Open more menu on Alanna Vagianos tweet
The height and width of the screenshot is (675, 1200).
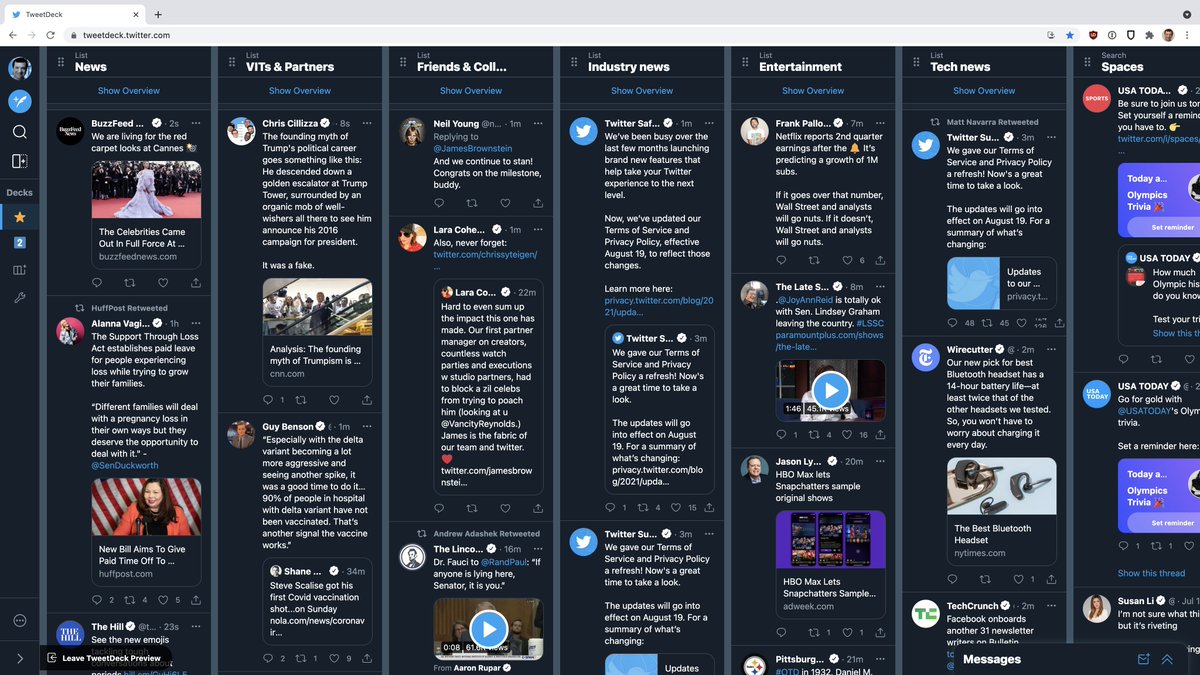coord(196,323)
